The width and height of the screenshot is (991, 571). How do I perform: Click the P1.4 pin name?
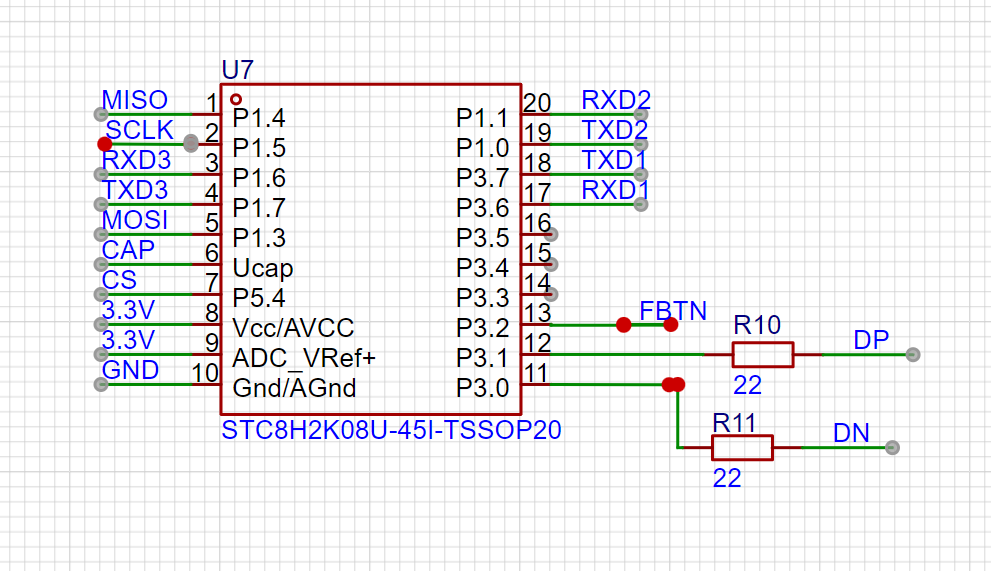pyautogui.click(x=259, y=118)
